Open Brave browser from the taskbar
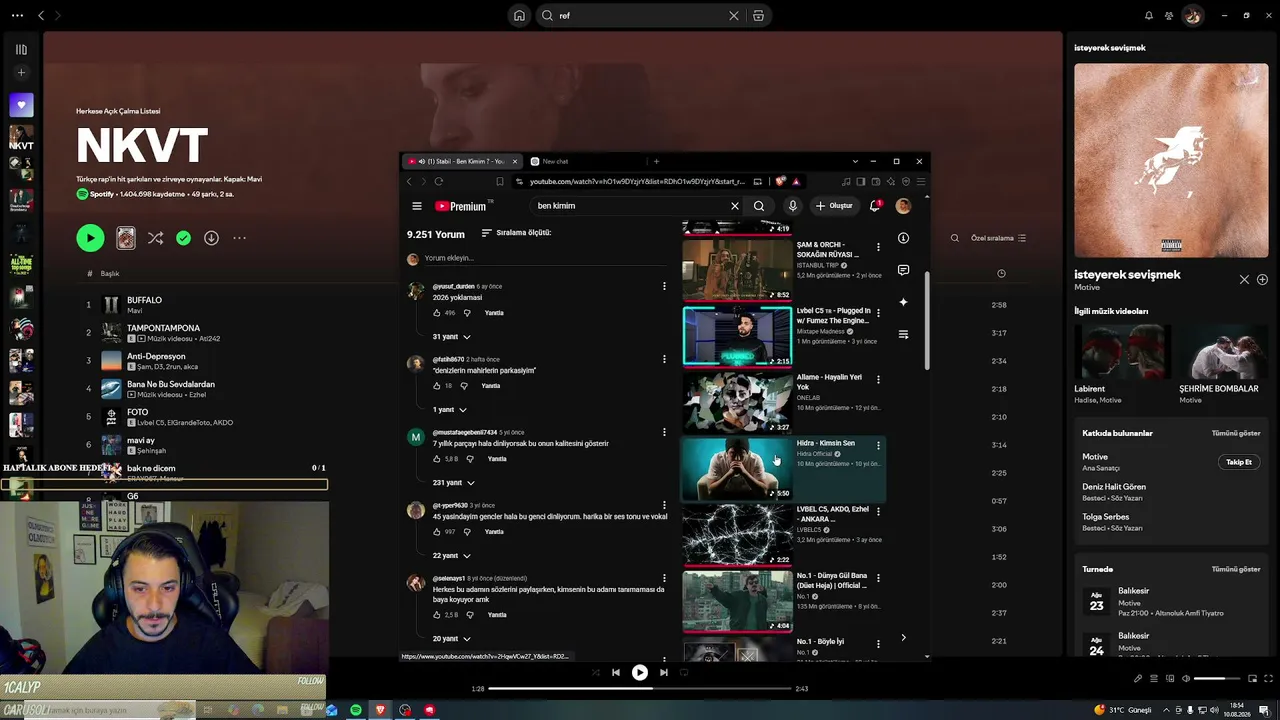 tap(380, 710)
